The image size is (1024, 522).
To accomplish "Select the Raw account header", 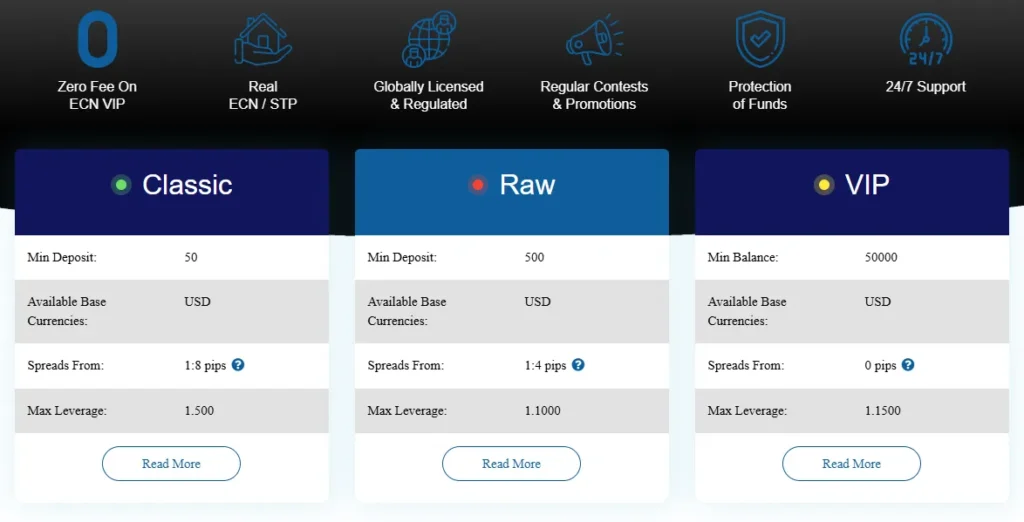I will (x=527, y=185).
